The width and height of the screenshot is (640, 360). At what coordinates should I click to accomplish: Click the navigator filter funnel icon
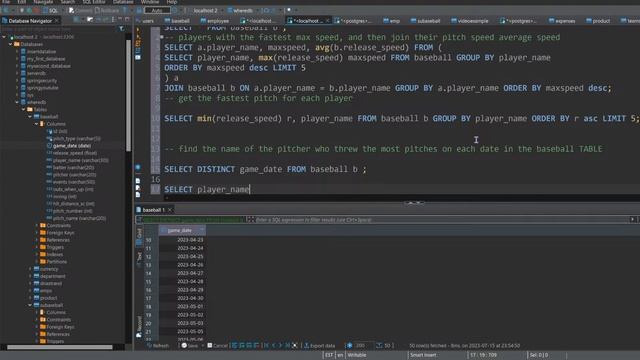point(122,29)
